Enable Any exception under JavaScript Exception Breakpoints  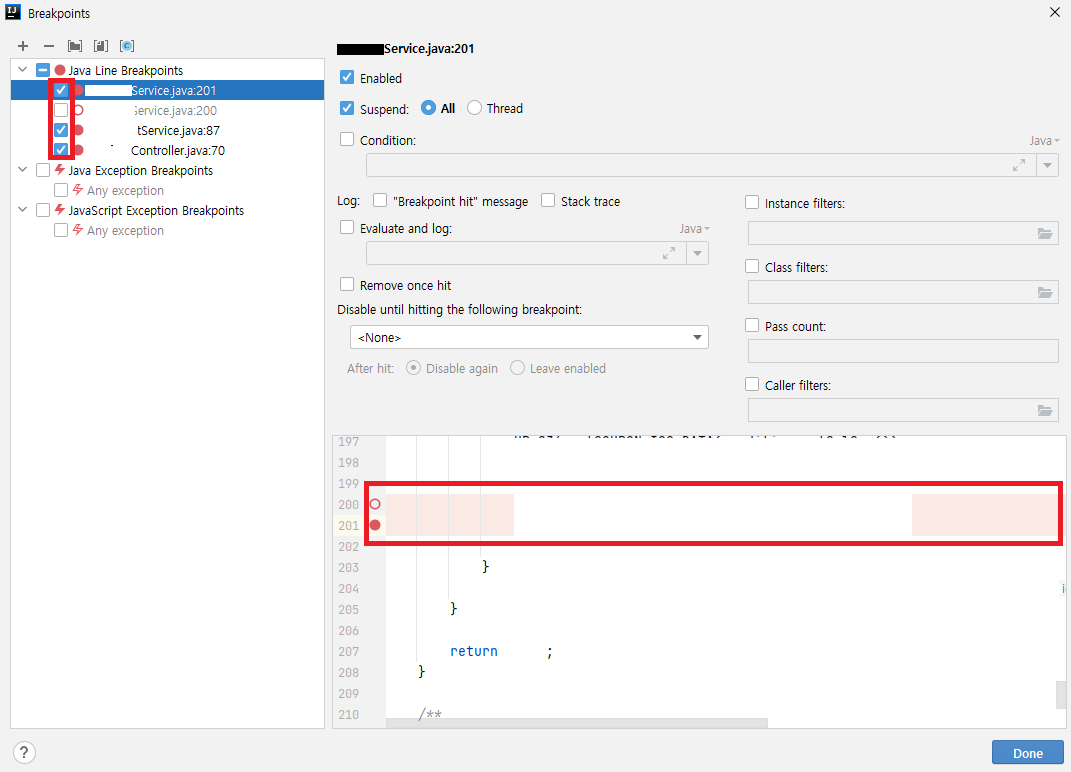pos(61,230)
